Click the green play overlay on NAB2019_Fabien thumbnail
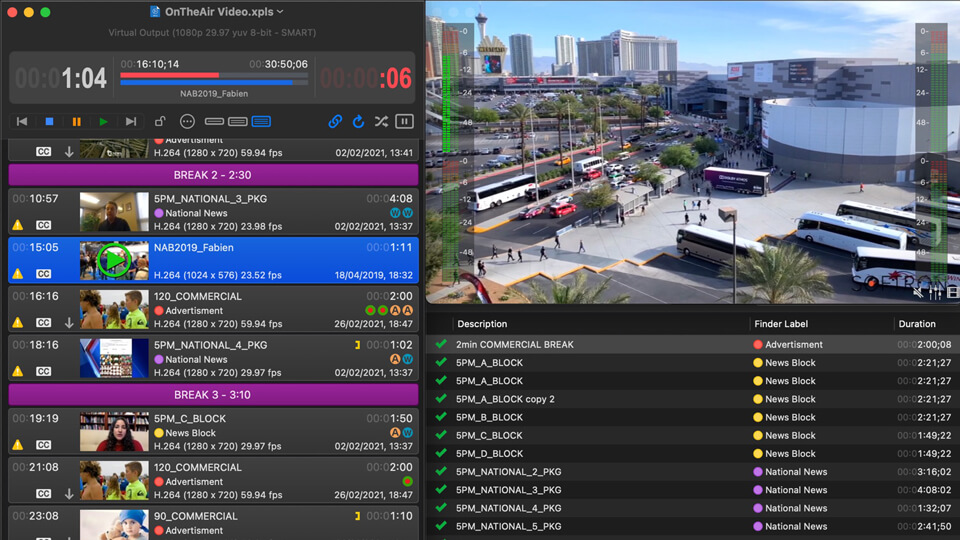960x540 pixels. (x=114, y=260)
